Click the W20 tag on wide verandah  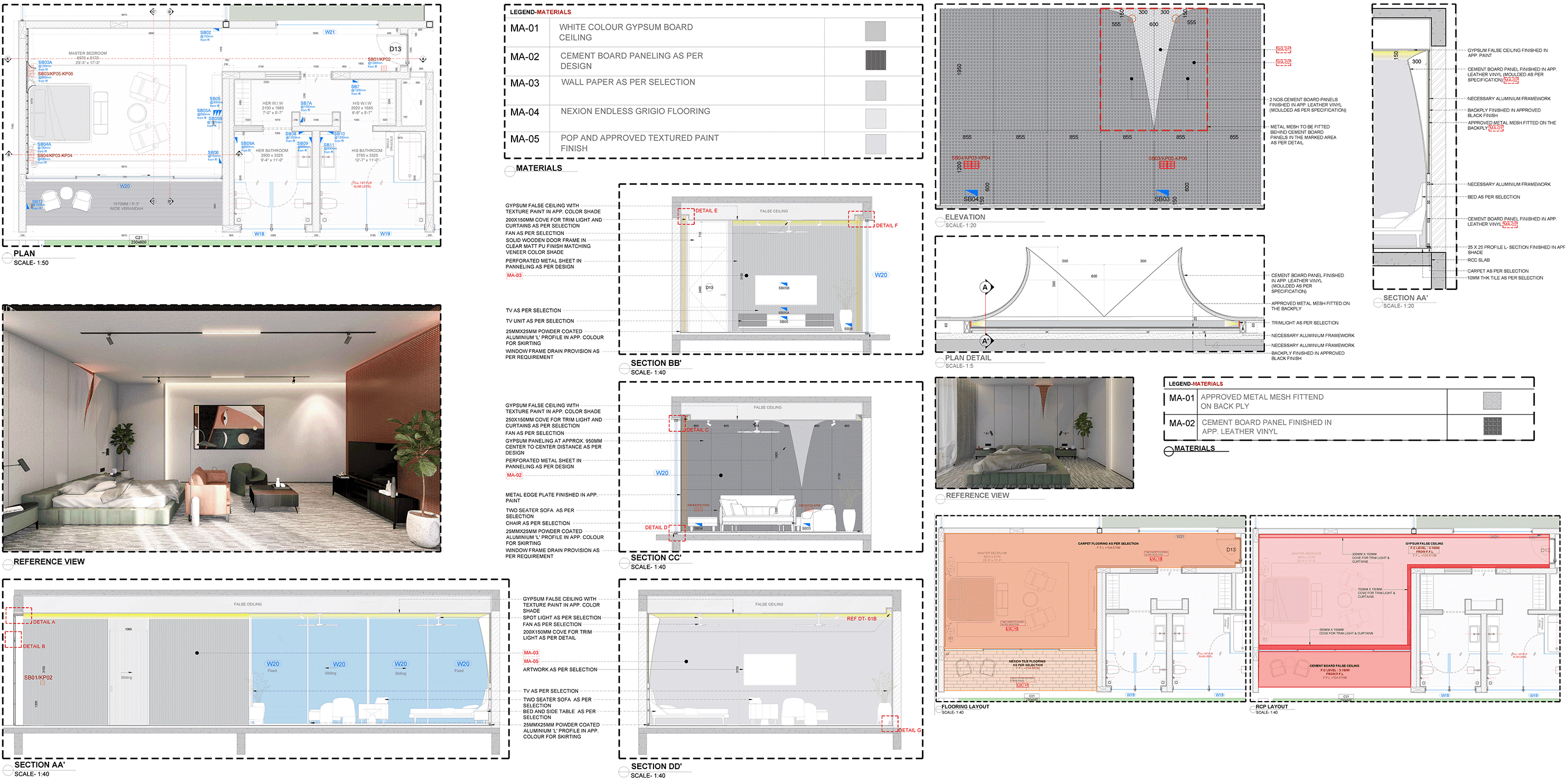(x=124, y=186)
